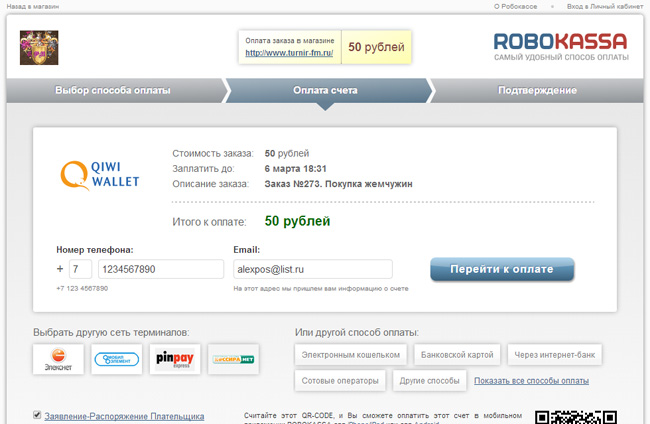The image size is (650, 424).
Task: Click the Стоимость заказа label
Action: click(213, 153)
